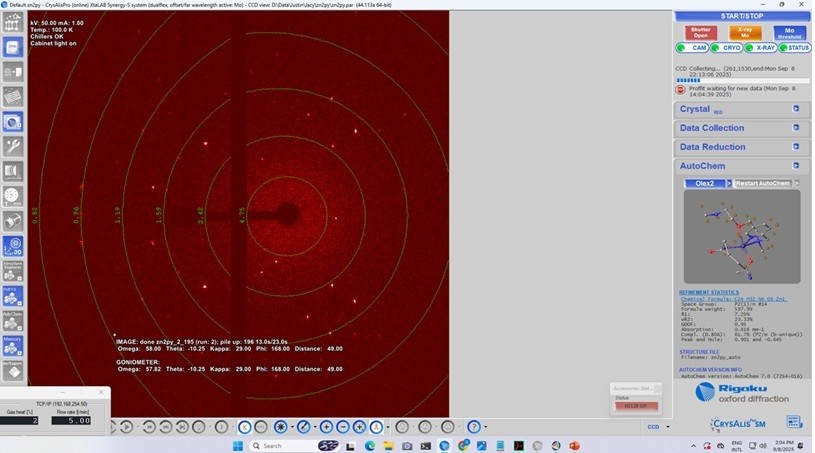Open the Memory sidebar icon
Image resolution: width=815 pixels, height=453 pixels.
13,345
